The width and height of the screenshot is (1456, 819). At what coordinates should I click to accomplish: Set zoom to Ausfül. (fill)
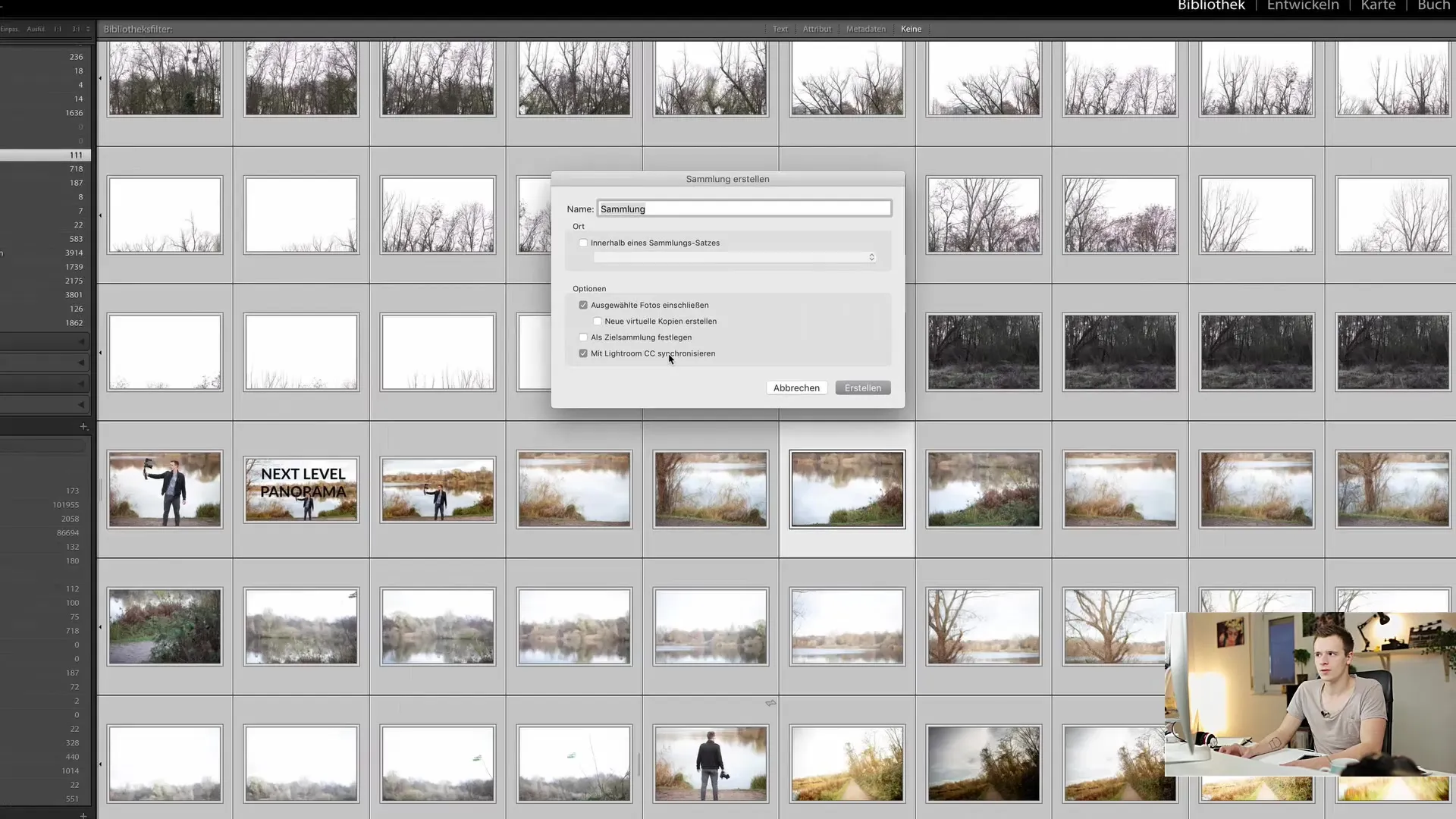(36, 29)
